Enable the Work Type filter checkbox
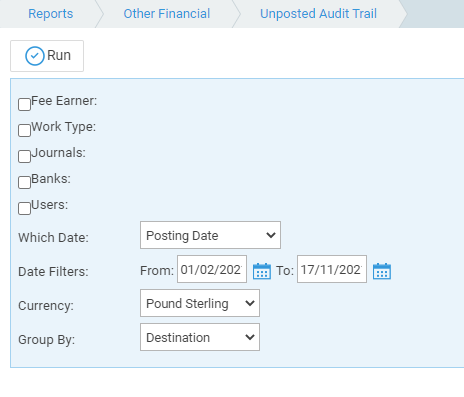 pos(24,130)
